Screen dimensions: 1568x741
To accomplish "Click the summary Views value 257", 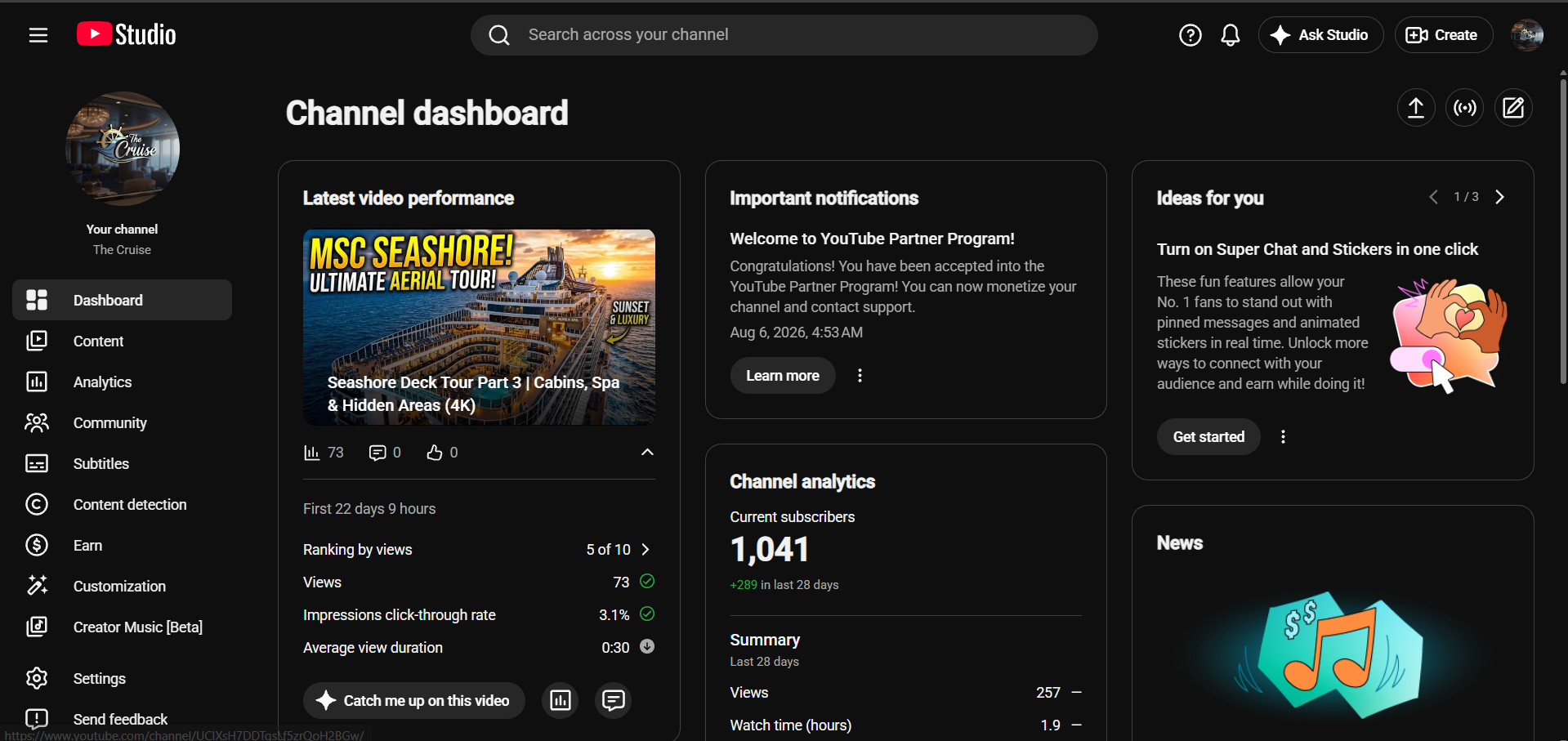I will 1048,693.
